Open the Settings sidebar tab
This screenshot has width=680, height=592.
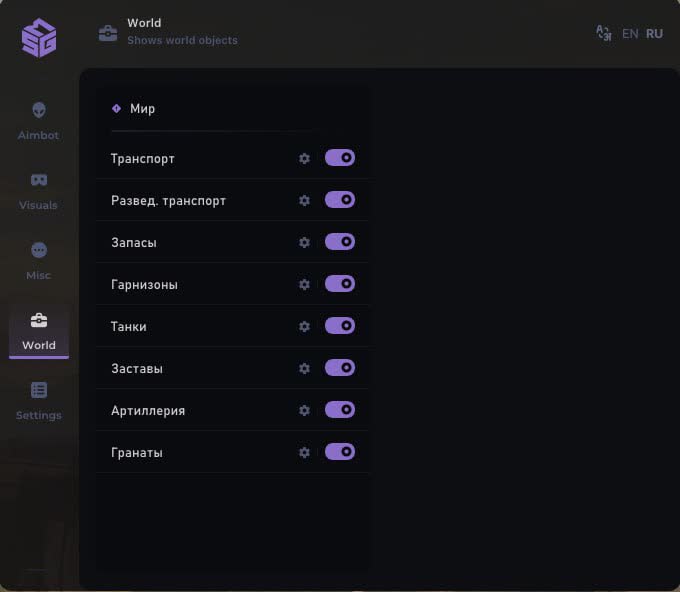(x=39, y=399)
